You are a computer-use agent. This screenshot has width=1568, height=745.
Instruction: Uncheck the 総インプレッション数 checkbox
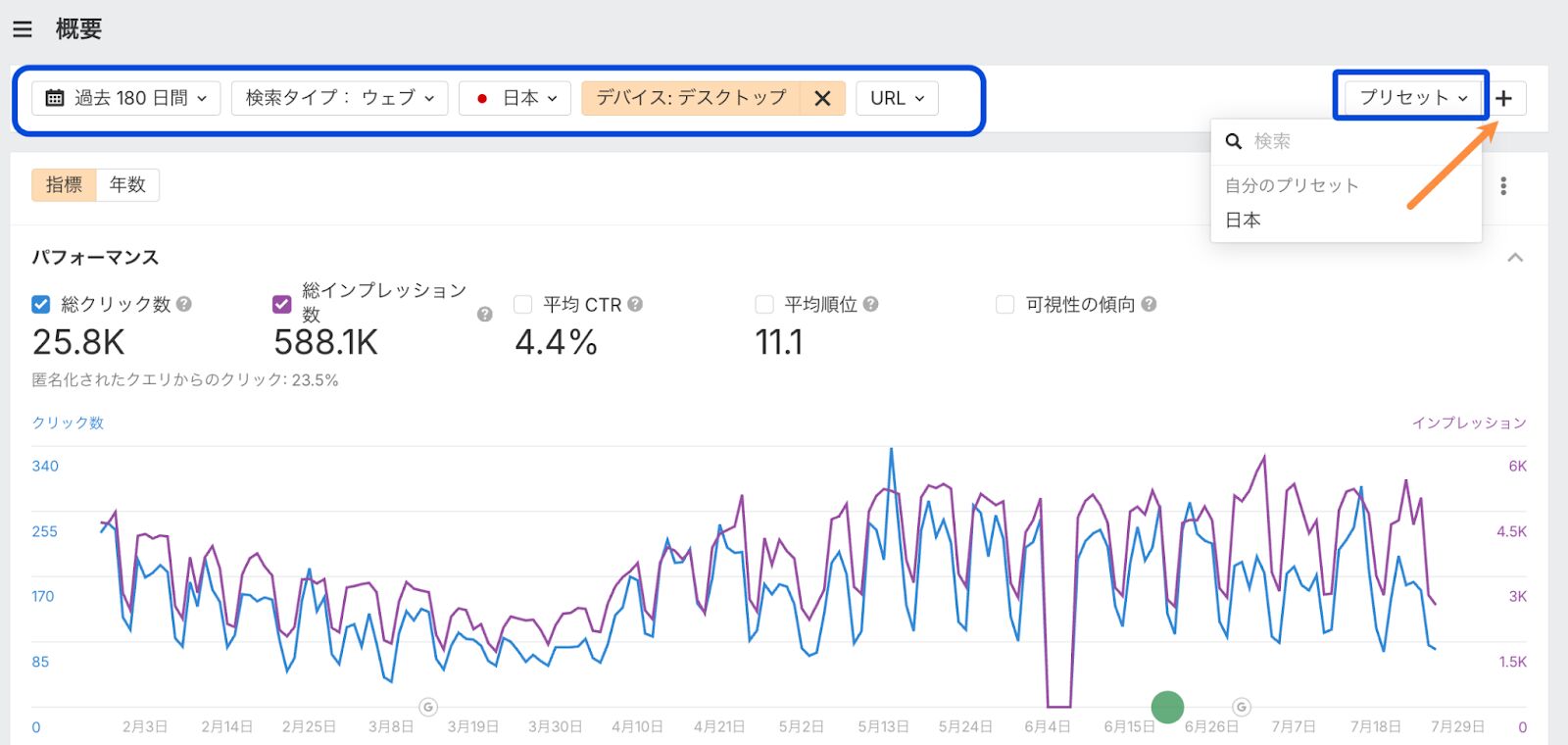tap(282, 305)
